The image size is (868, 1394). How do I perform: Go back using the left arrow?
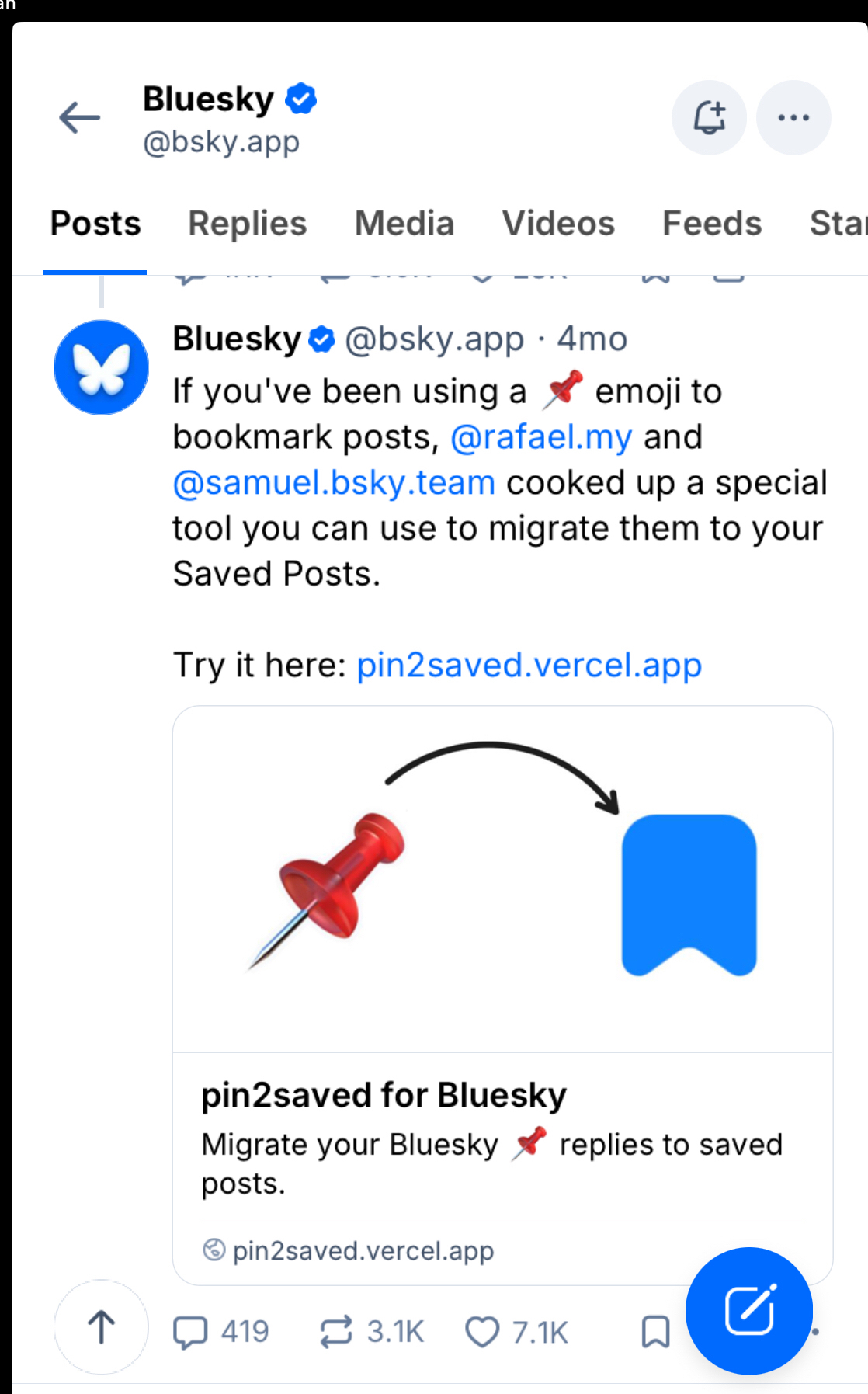tap(79, 118)
